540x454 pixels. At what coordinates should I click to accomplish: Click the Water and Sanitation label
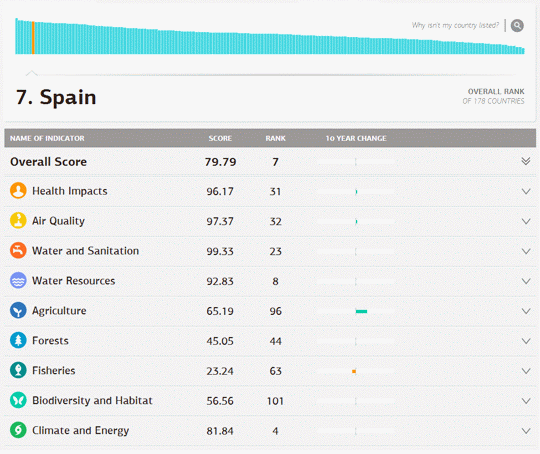[x=85, y=251]
